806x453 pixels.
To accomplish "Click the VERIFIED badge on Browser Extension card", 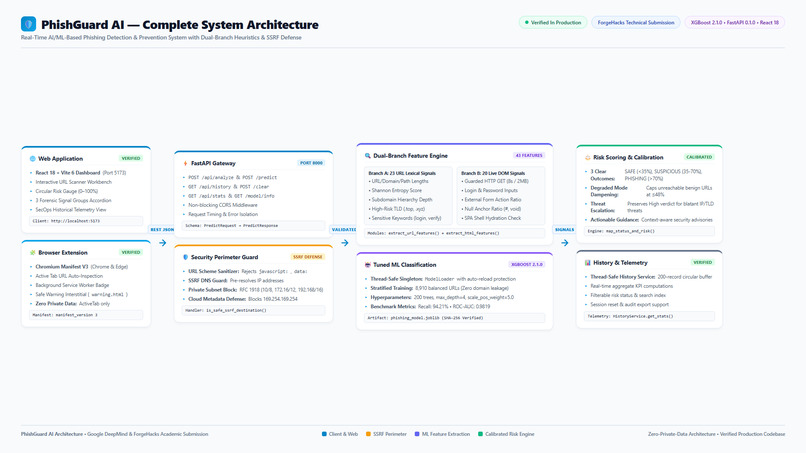I will (x=131, y=252).
